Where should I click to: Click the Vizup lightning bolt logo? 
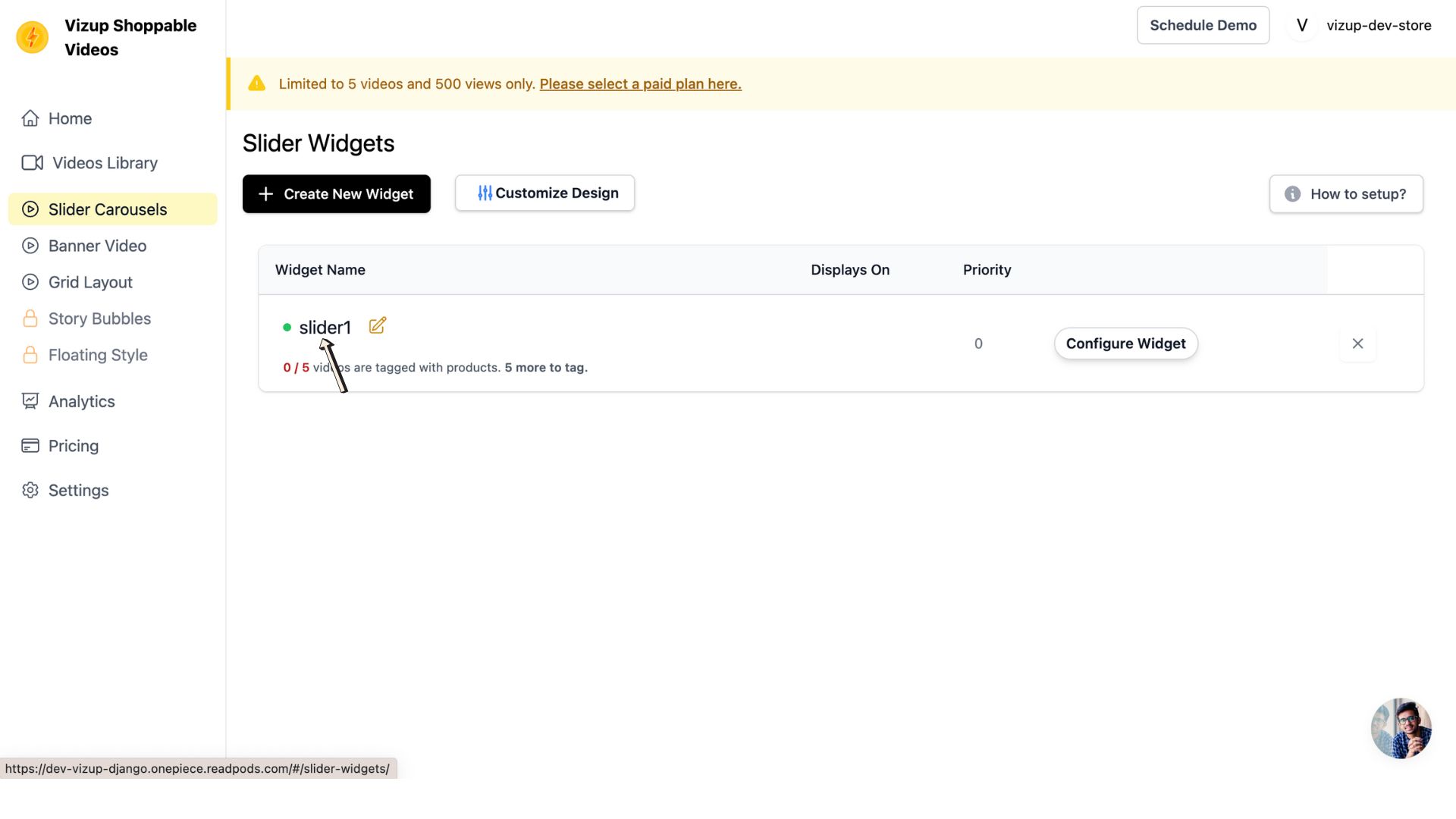(32, 37)
